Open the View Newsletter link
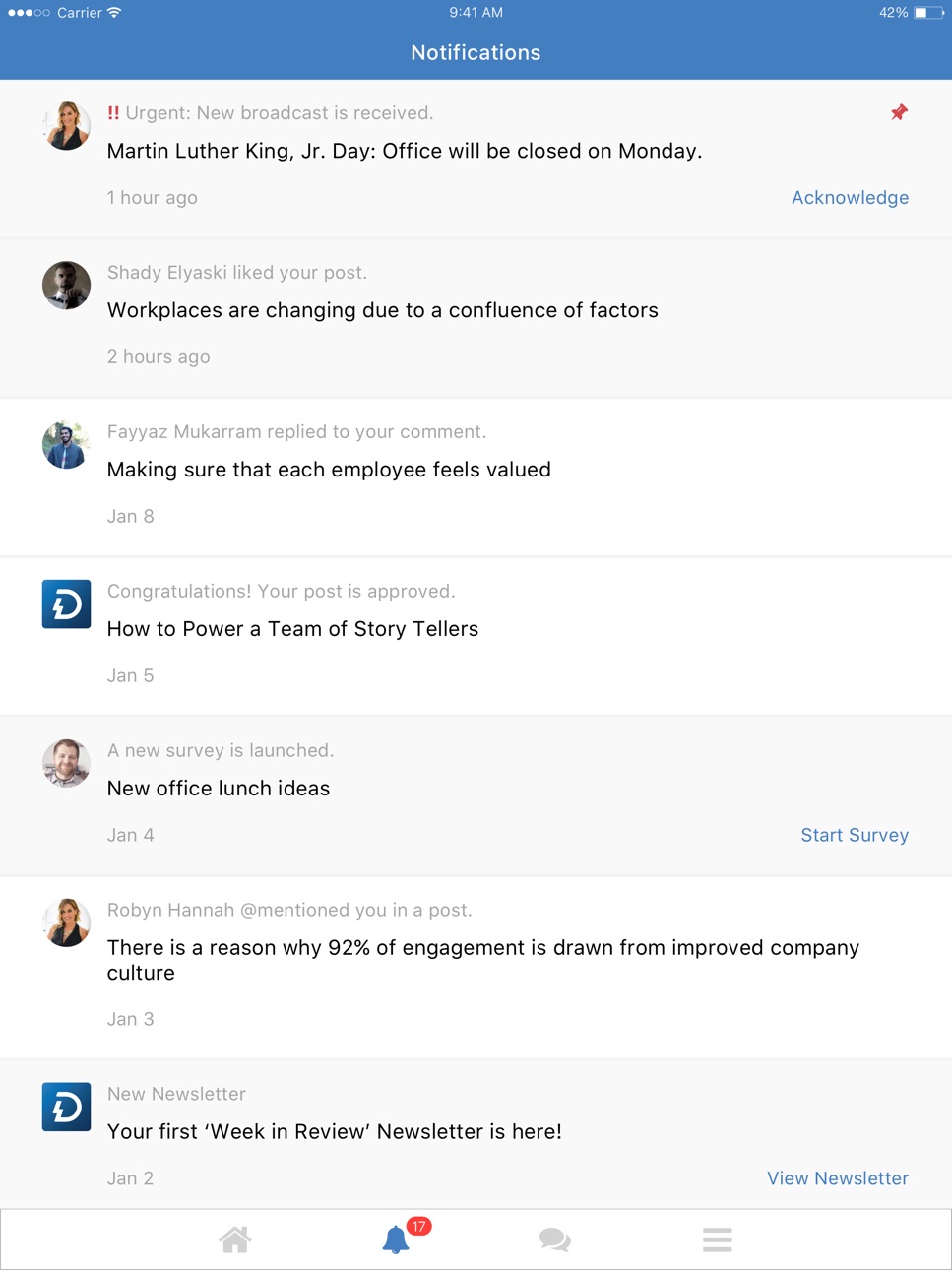This screenshot has height=1270, width=952. coord(838,1178)
